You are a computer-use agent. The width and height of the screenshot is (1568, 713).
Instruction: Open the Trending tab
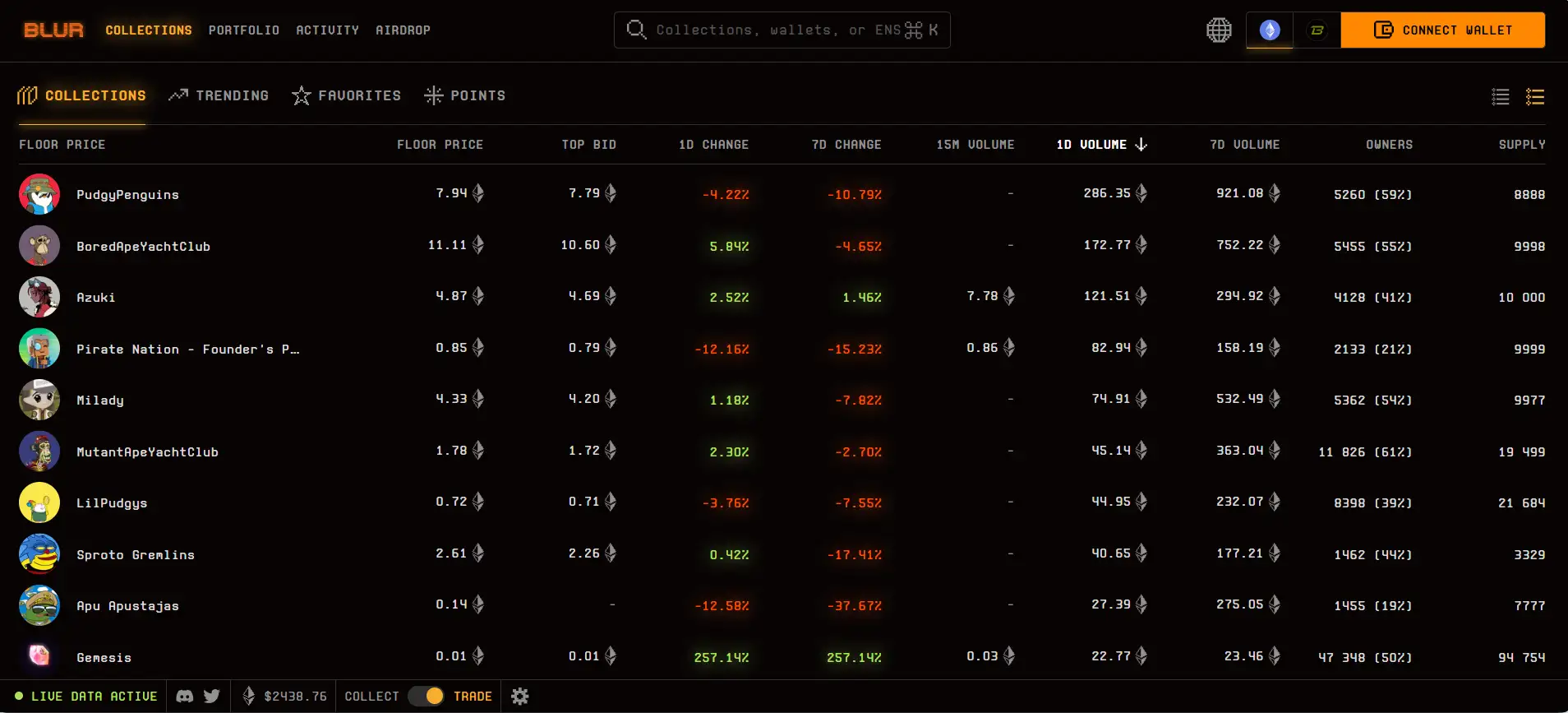point(219,95)
